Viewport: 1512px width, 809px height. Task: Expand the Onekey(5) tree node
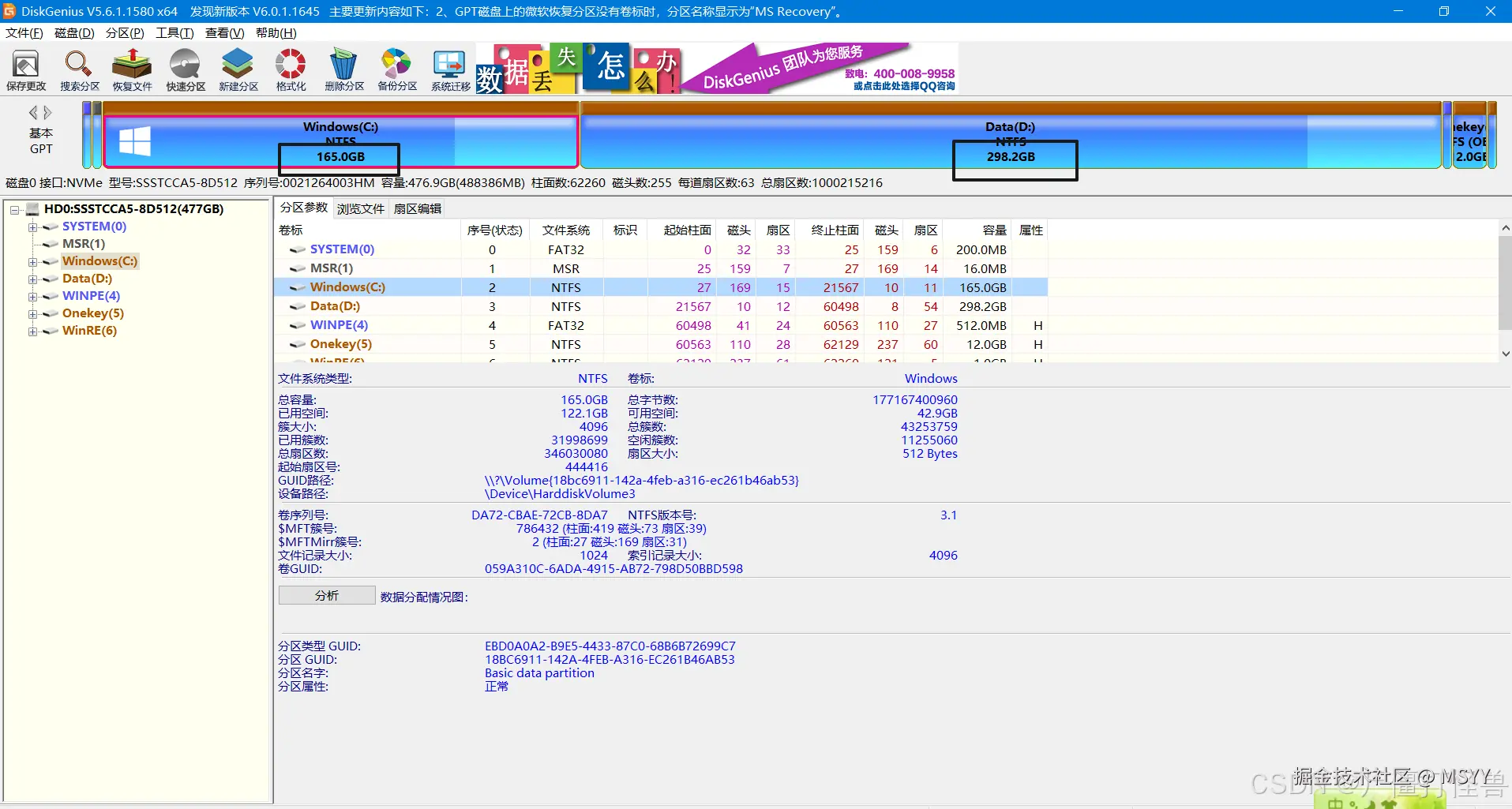(32, 314)
